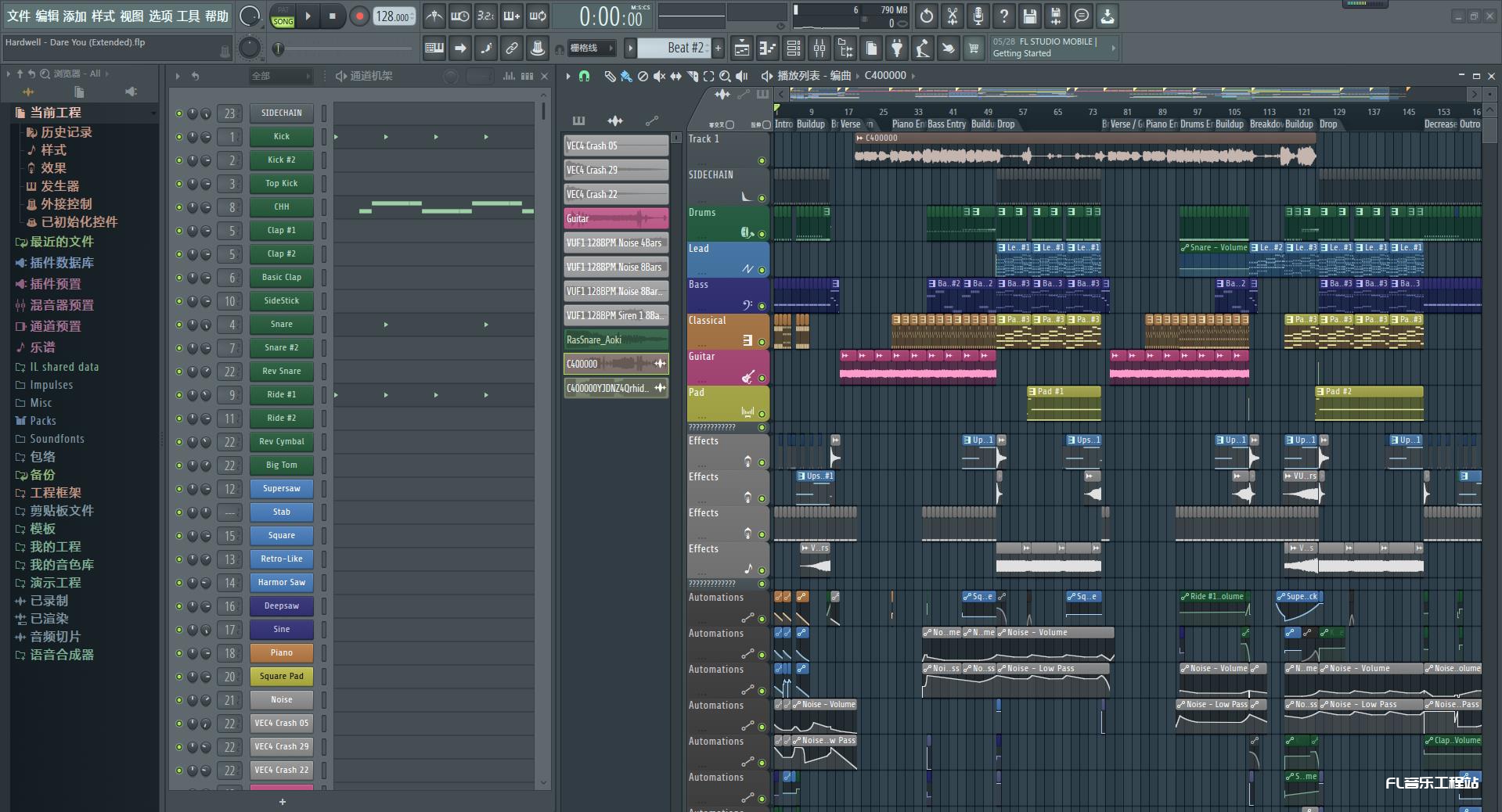Open the 全部 channel filter dropdown
The height and width of the screenshot is (812, 1502).
(280, 76)
